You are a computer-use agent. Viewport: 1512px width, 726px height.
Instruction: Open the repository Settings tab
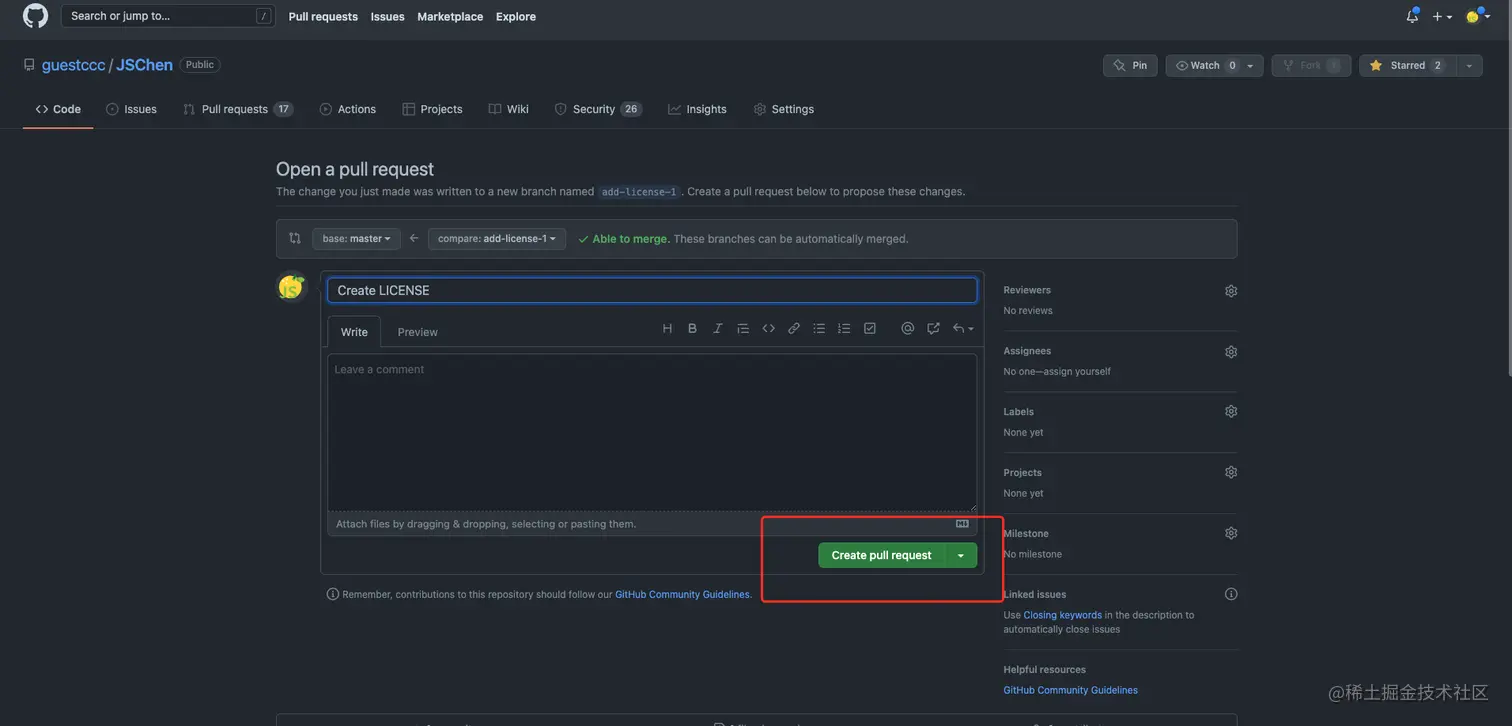(783, 109)
